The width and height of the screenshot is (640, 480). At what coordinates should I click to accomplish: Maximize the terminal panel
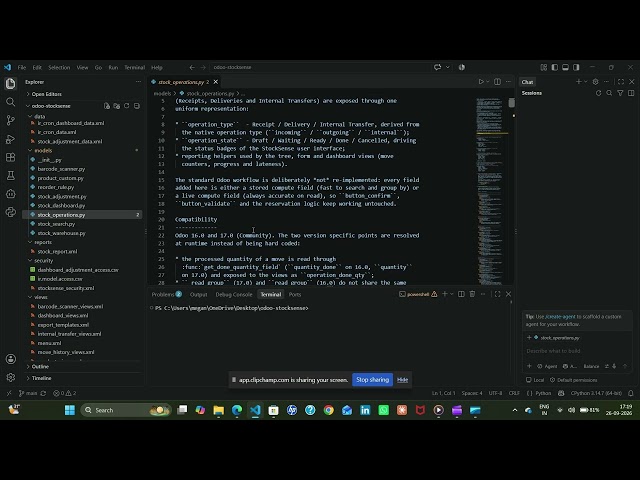click(497, 294)
